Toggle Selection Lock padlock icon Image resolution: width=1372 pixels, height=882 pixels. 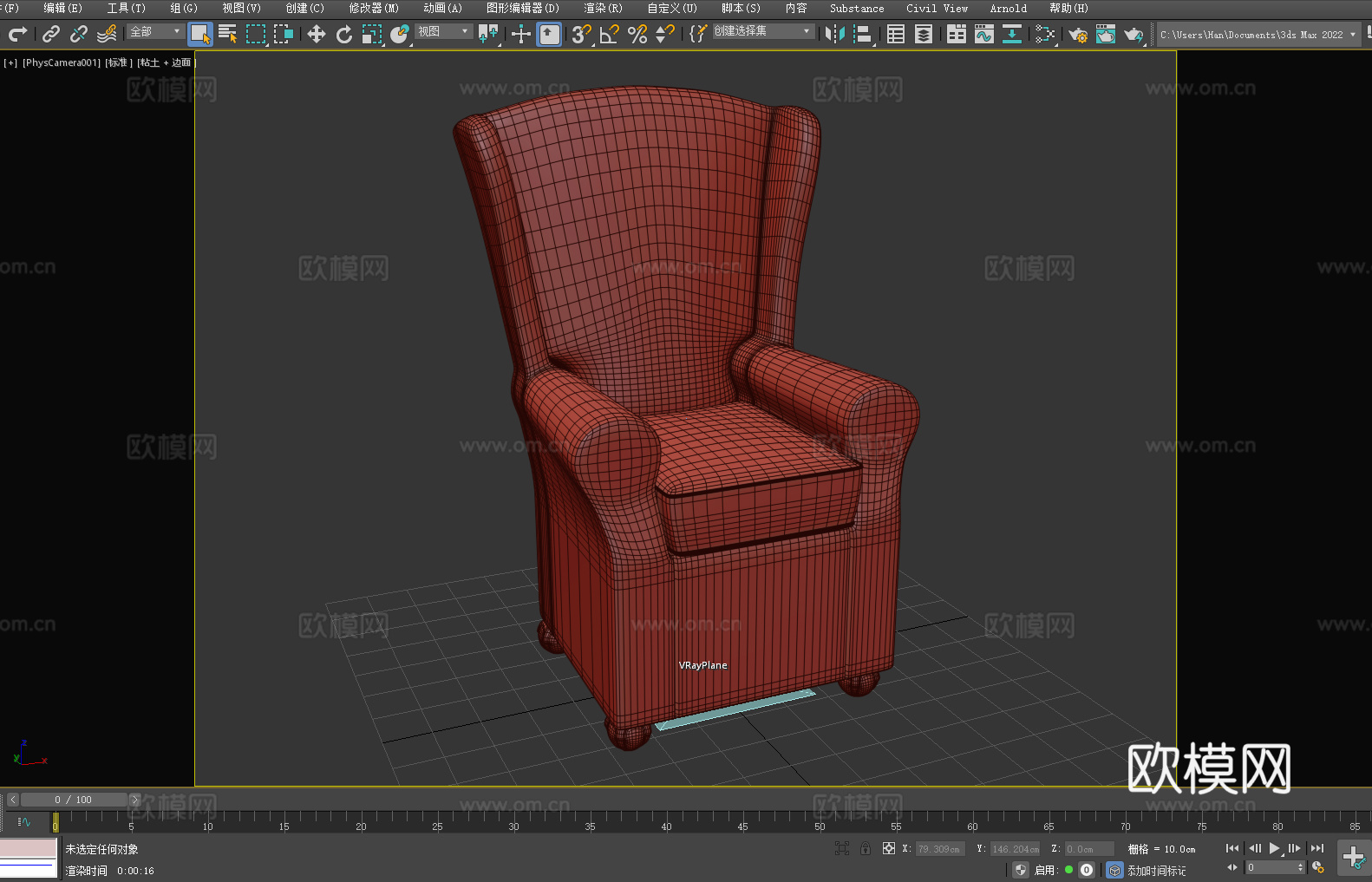pos(866,848)
